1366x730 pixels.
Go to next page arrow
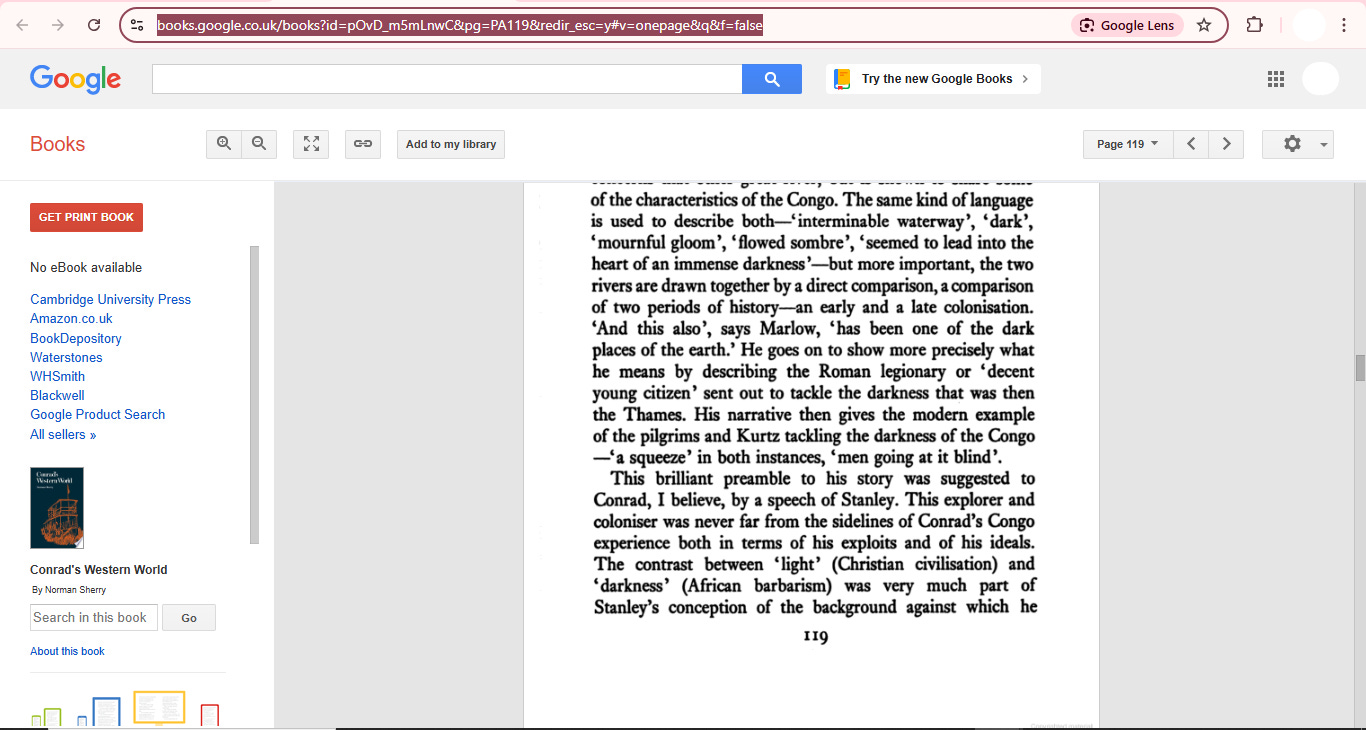(1226, 144)
